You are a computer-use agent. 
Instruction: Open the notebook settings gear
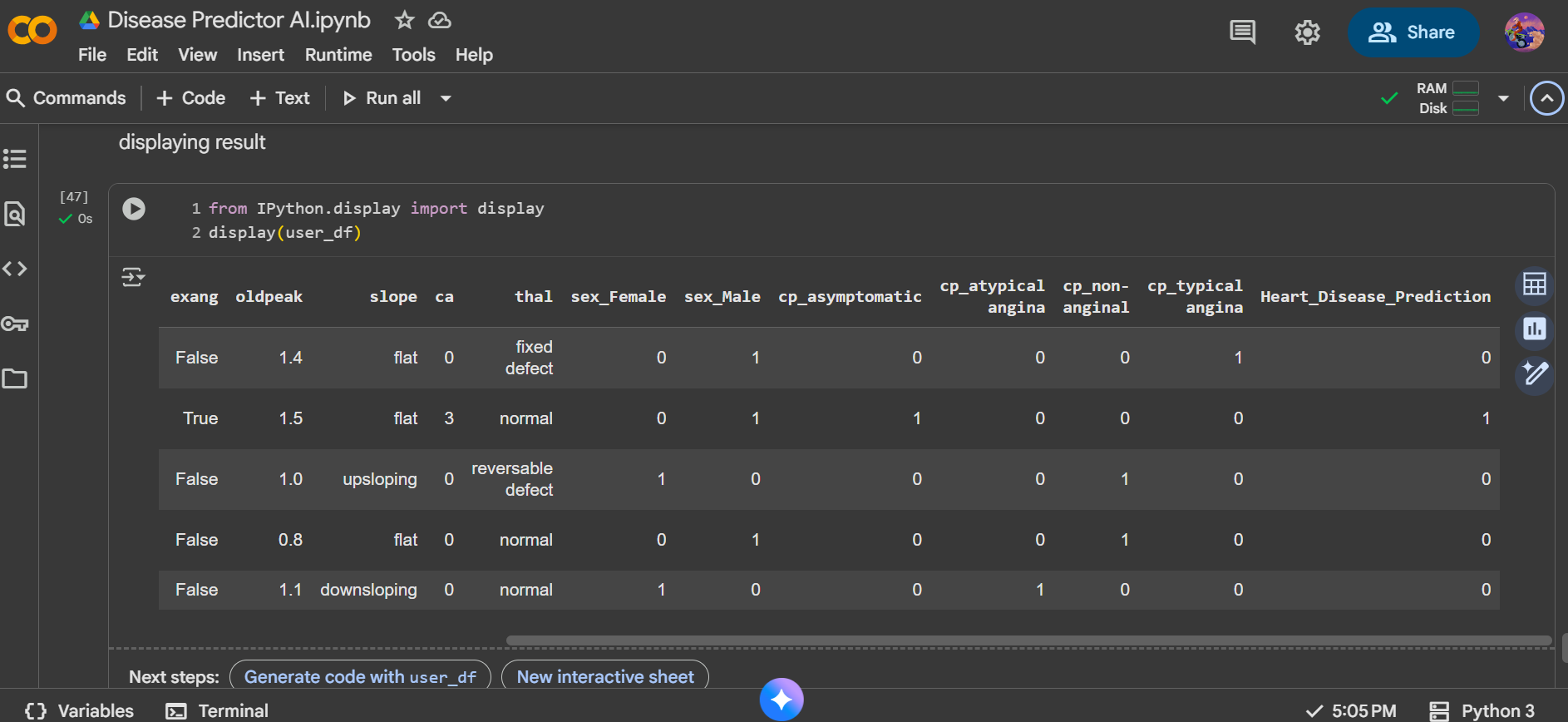1307,32
